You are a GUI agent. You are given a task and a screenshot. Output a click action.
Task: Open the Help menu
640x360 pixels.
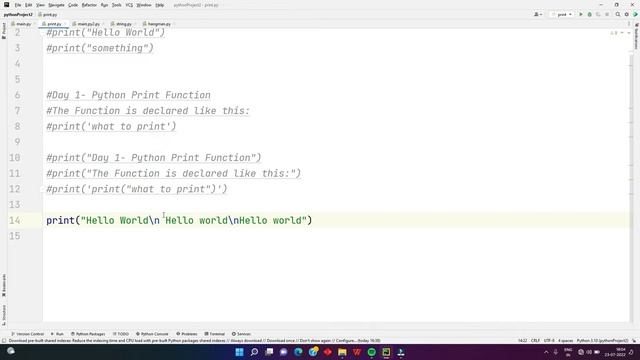coord(160,5)
